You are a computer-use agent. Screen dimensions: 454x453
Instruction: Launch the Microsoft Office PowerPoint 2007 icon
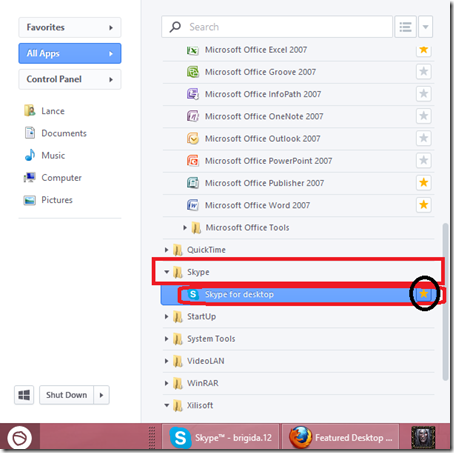[193, 161]
